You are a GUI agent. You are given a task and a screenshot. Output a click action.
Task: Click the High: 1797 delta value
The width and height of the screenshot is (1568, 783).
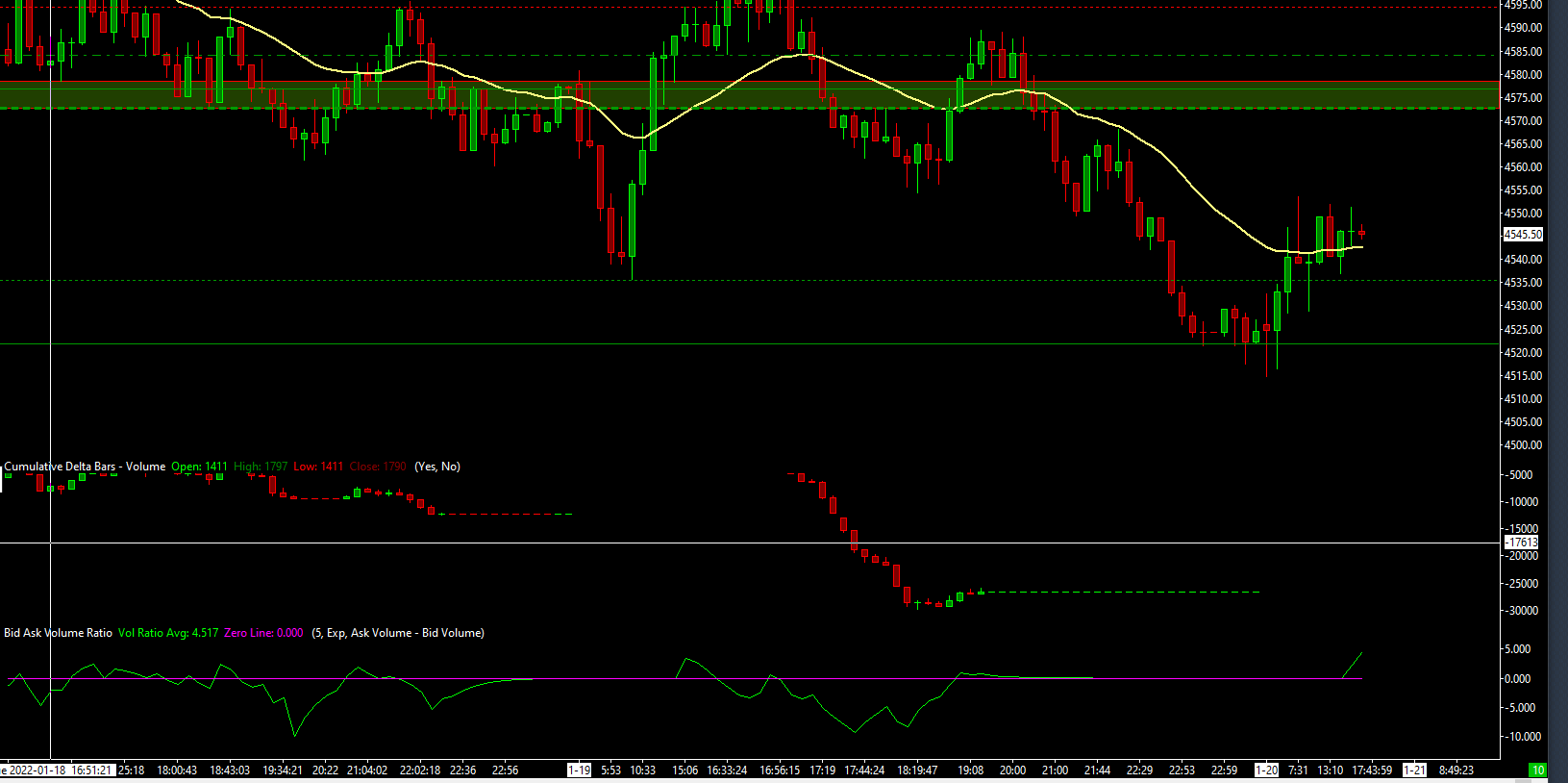click(261, 467)
